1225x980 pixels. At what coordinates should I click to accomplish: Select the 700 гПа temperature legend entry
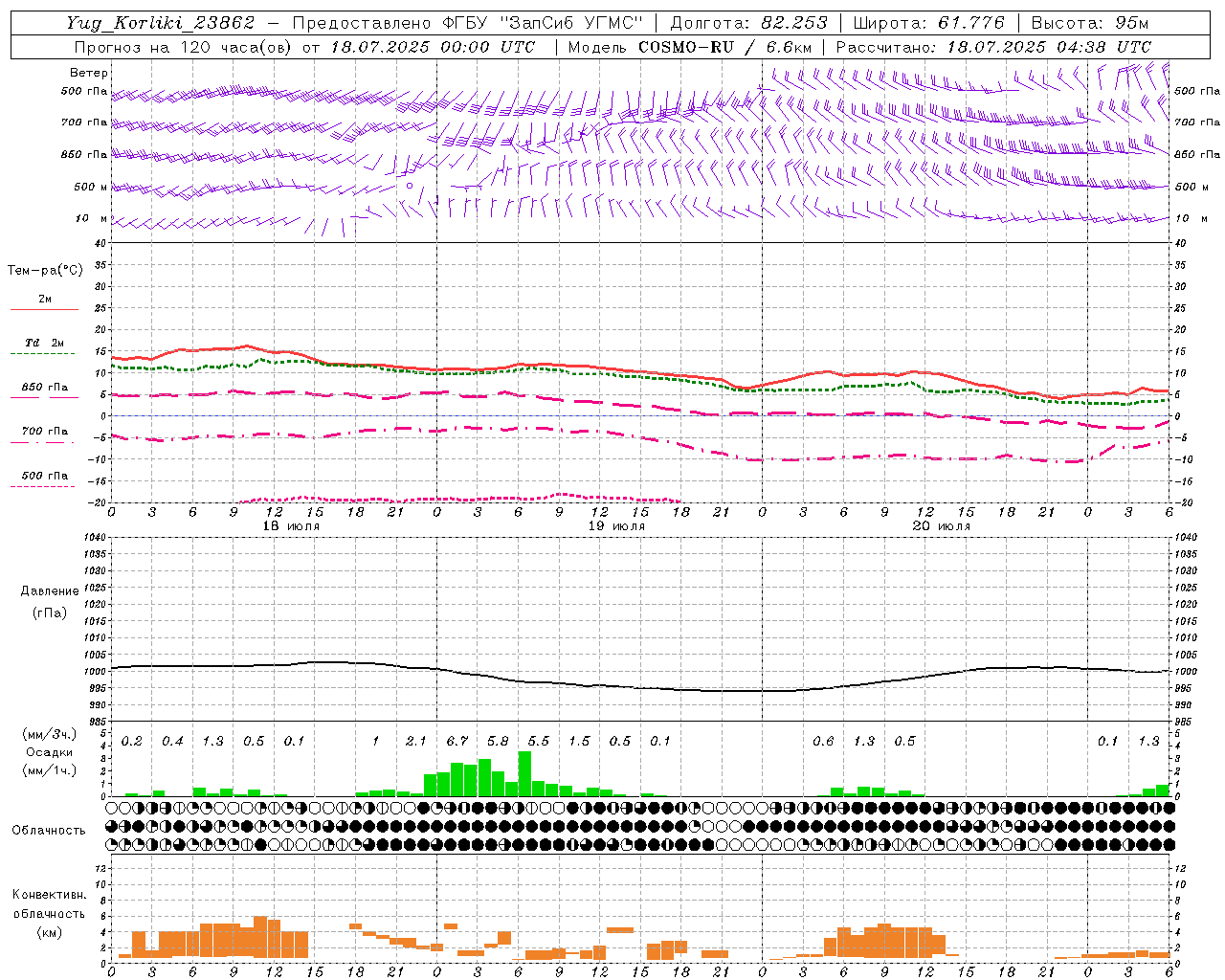(45, 432)
